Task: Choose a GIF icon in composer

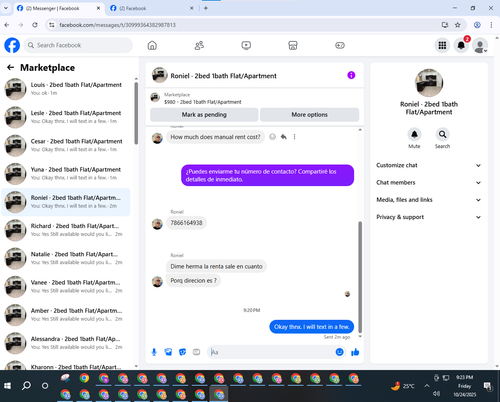Action: 196,352
